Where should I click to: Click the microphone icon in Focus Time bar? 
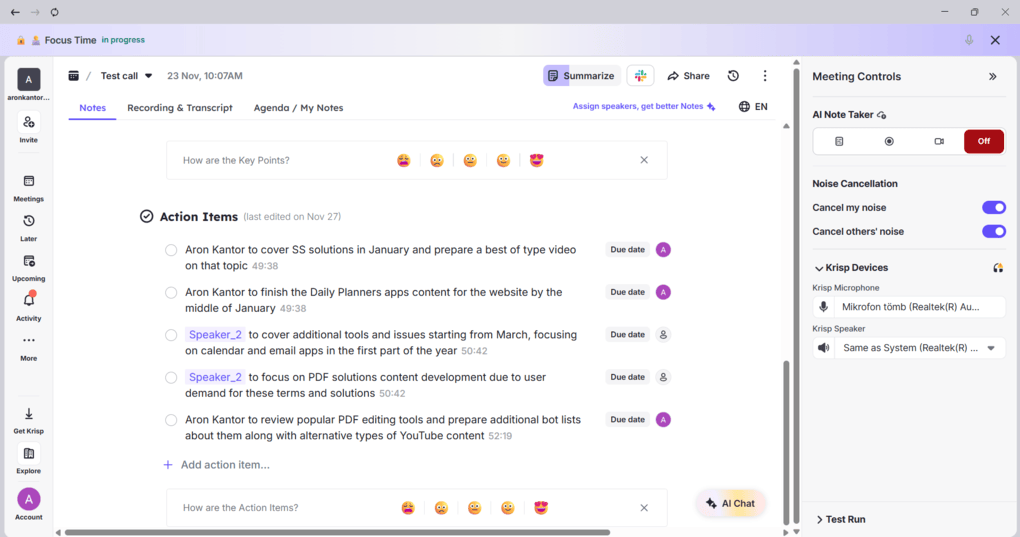969,40
